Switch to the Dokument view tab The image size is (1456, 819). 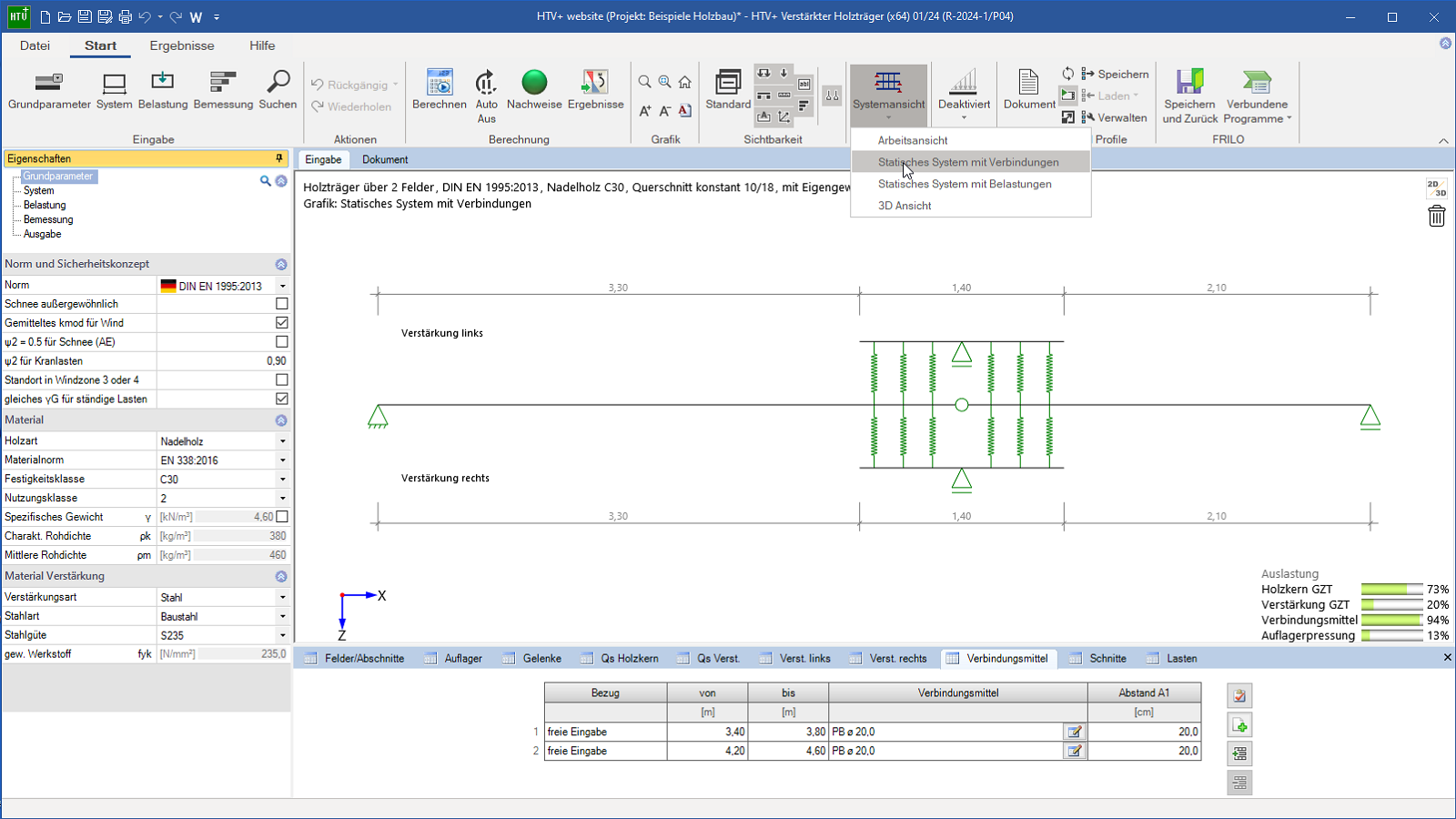[385, 159]
